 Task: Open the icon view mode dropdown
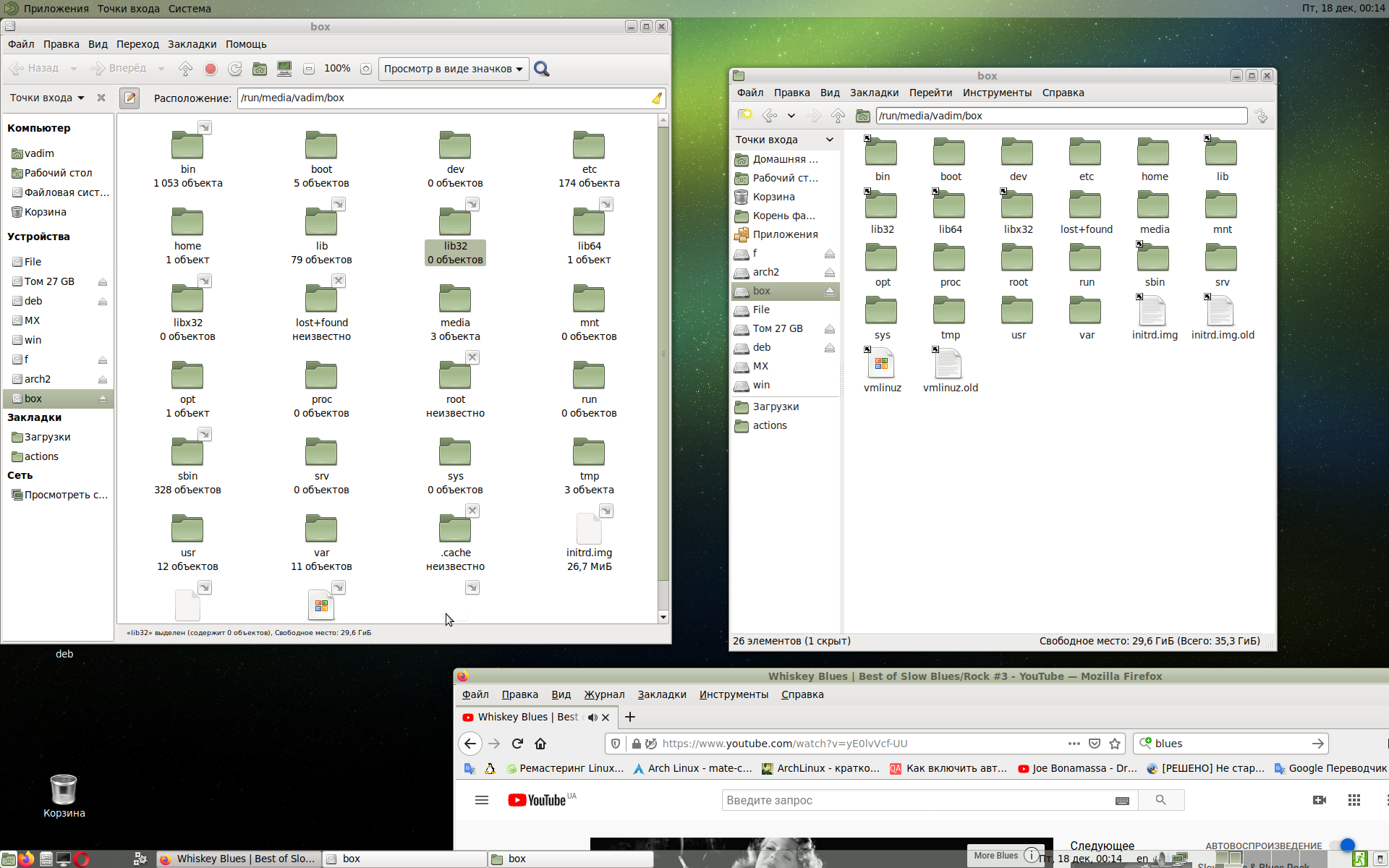tap(453, 69)
